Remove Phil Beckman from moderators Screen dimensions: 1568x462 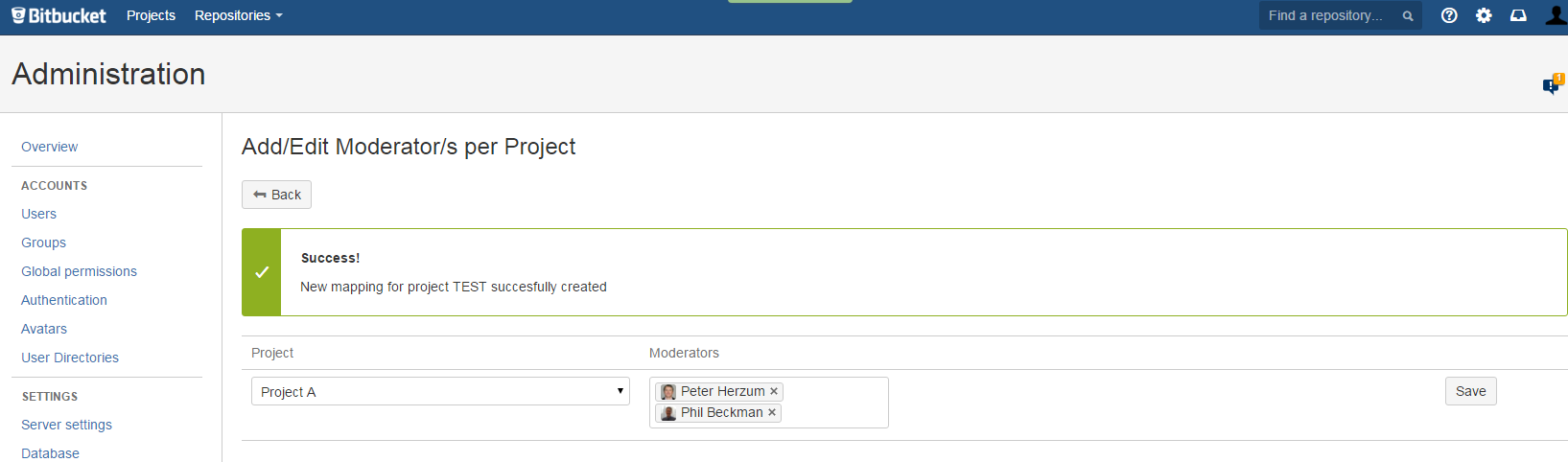pyautogui.click(x=772, y=412)
